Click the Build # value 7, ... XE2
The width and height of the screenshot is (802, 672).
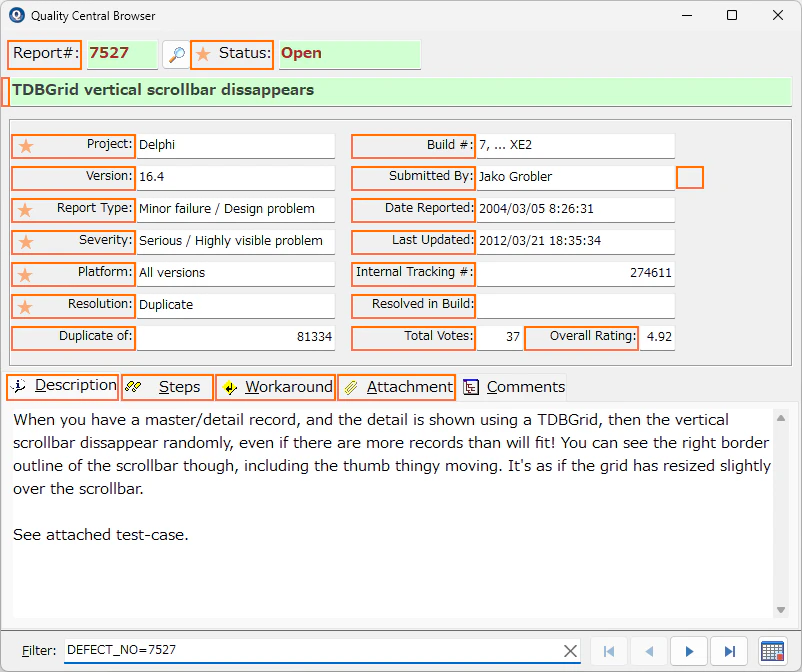(576, 146)
